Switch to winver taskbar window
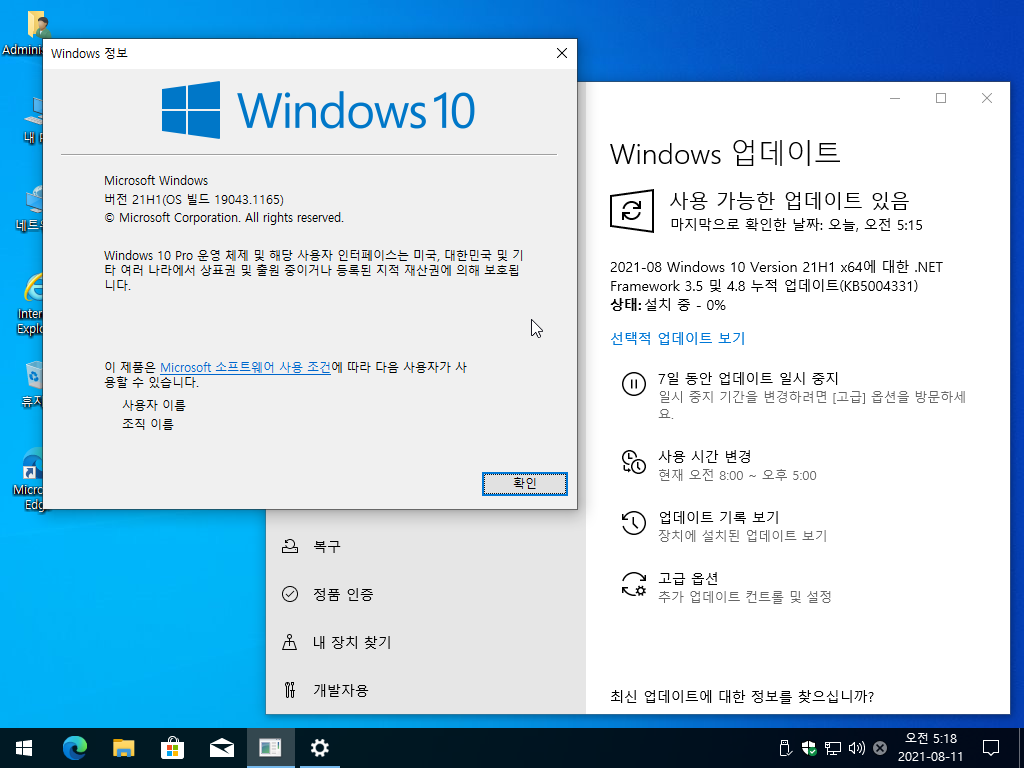1024x768 pixels. point(270,748)
